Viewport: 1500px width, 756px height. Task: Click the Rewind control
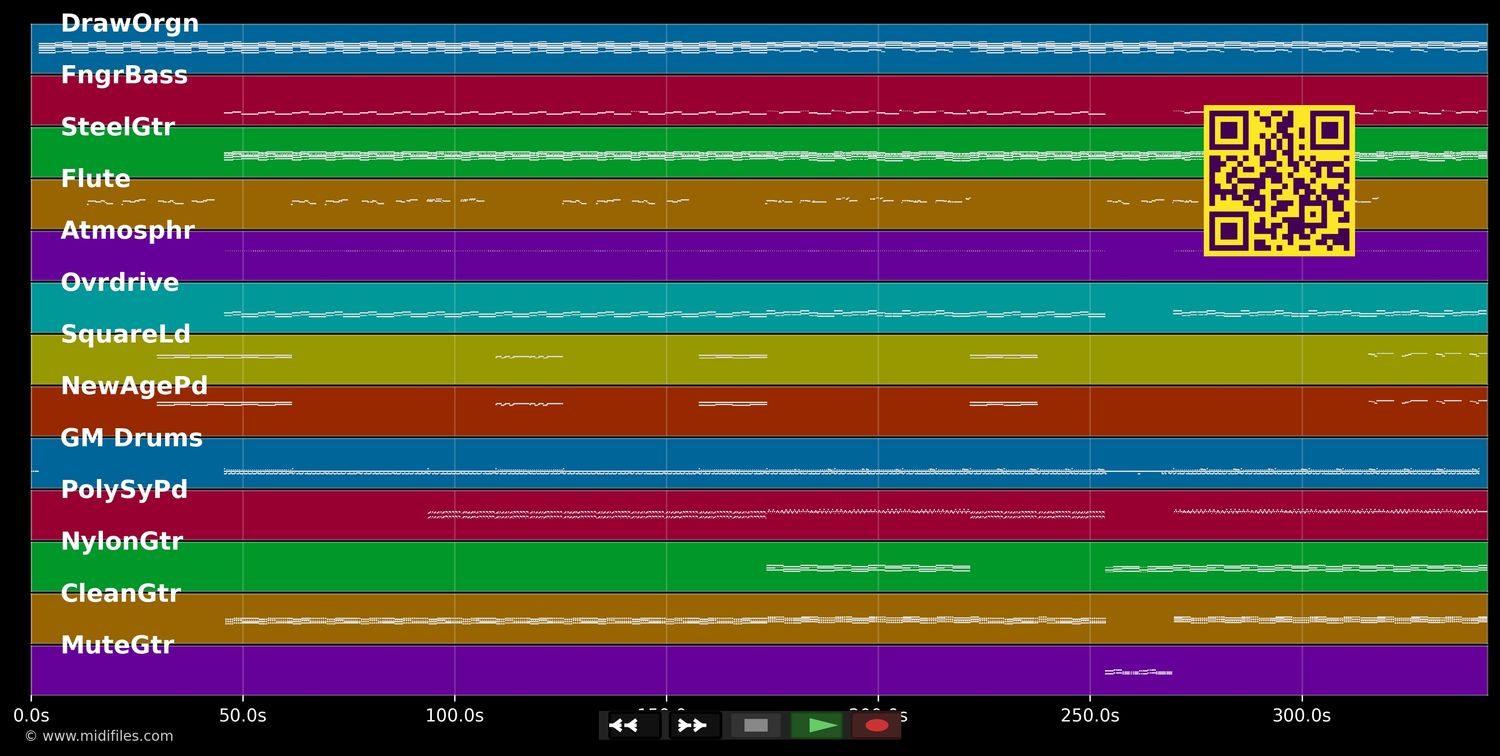coord(627,725)
